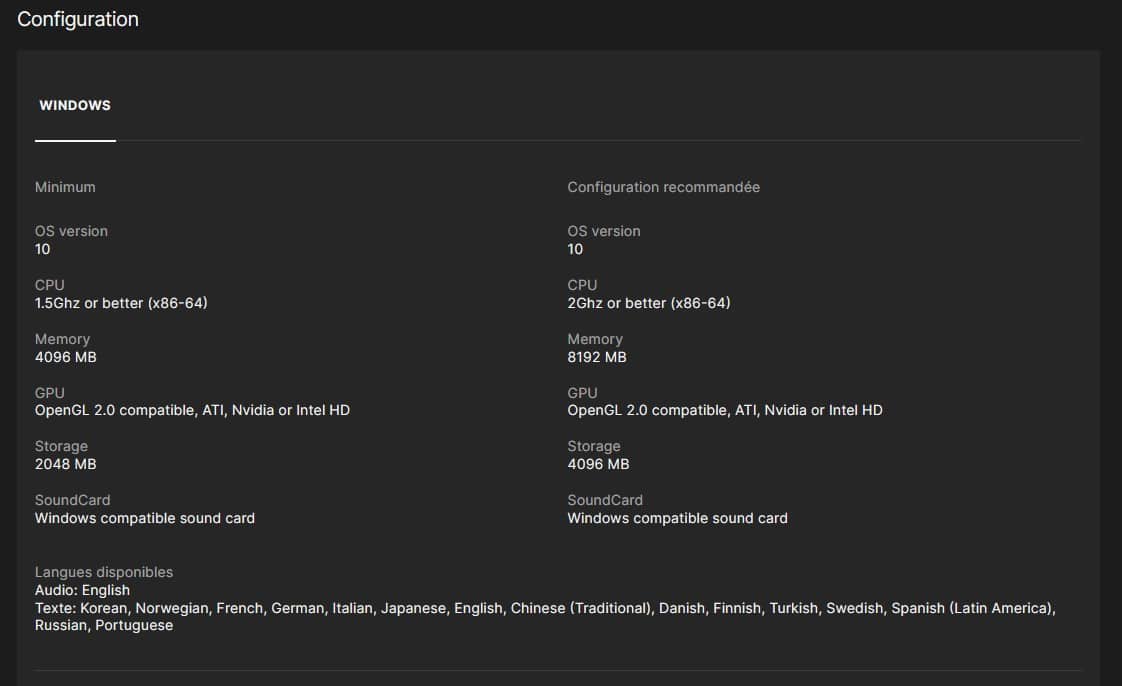Screen dimensions: 1122x686
Task: Click the minimum Storage value 2048 MB
Action: click(x=66, y=464)
